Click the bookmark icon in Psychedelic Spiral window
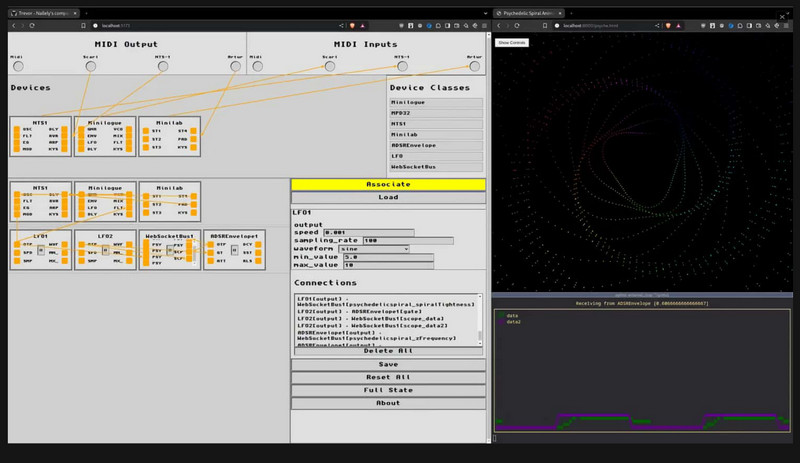 pos(545,26)
